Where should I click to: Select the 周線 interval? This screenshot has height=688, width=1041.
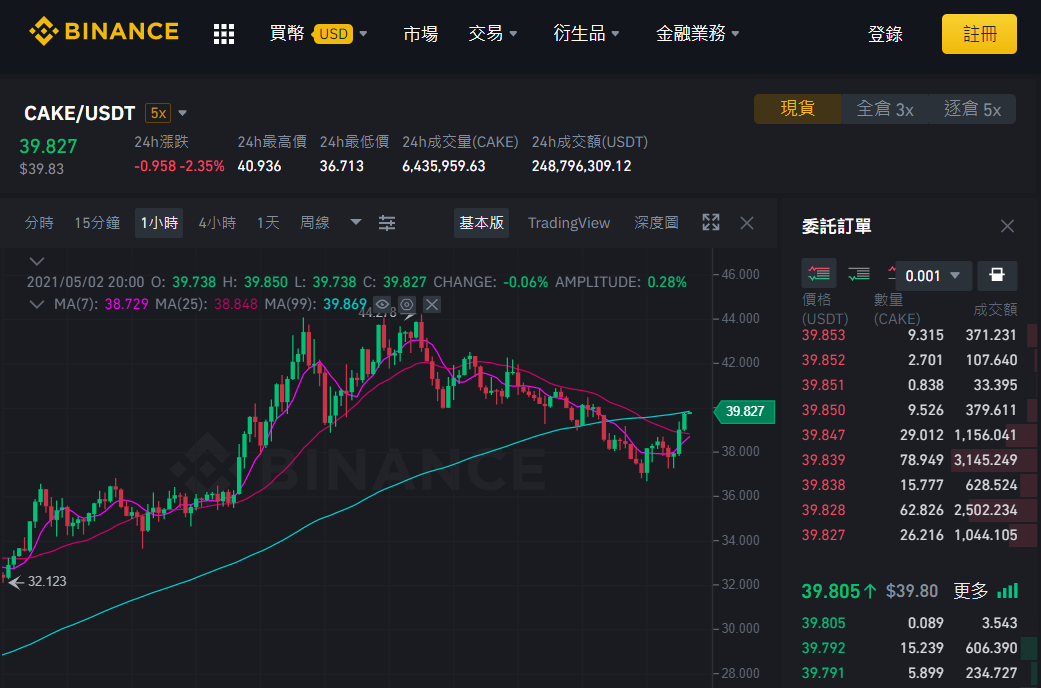point(315,222)
